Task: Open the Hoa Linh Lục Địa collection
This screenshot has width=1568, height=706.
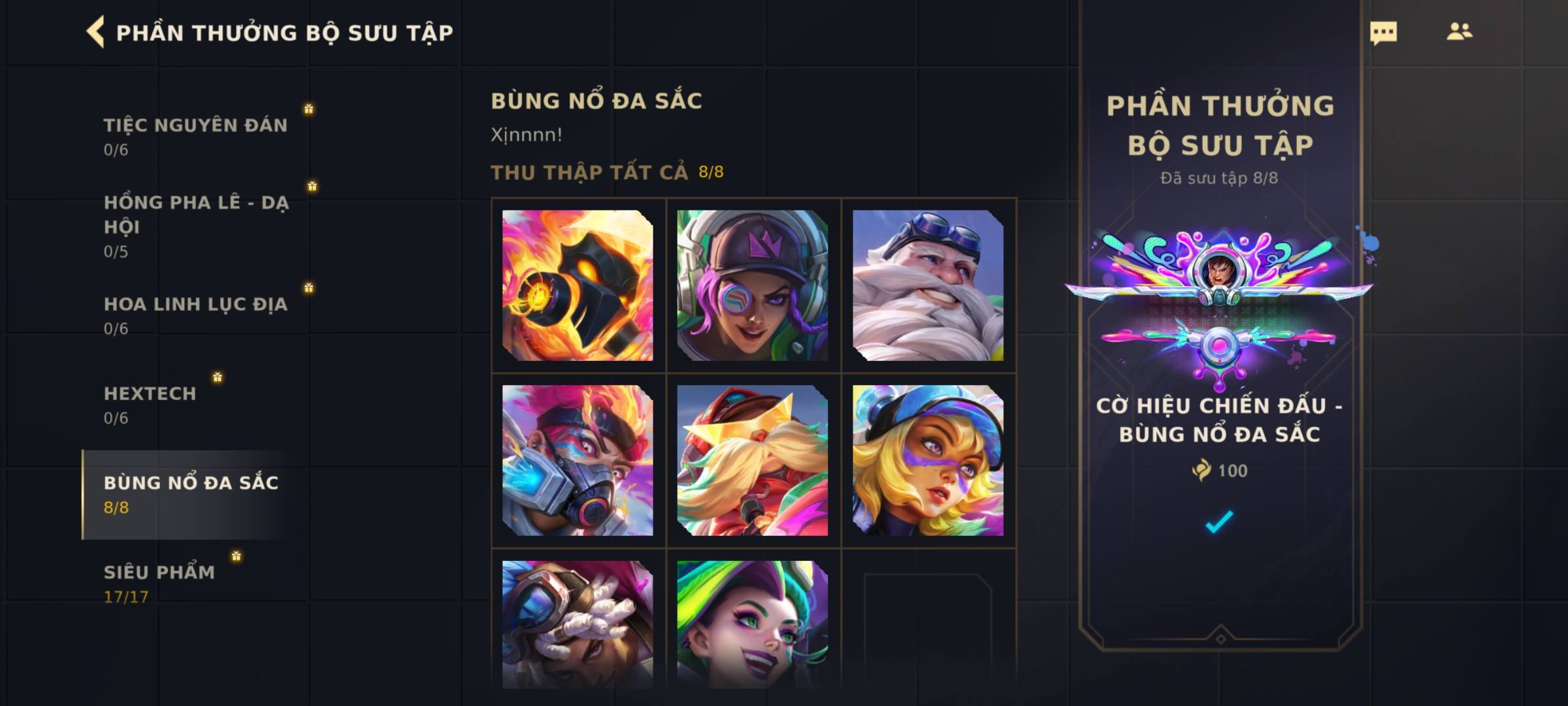Action: [195, 316]
